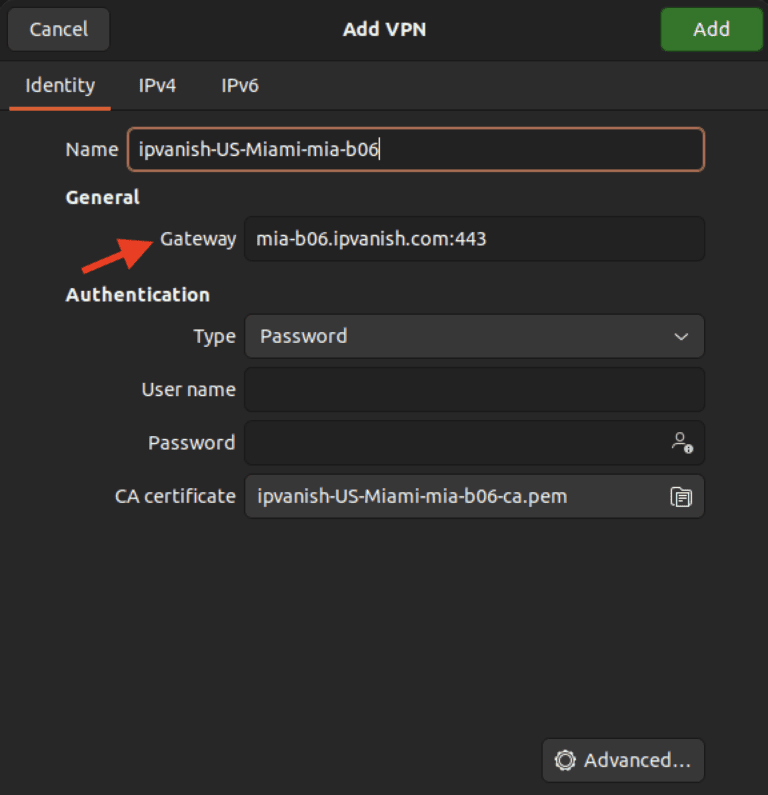Click the chevron arrow in Type combo box
The image size is (768, 795).
pos(681,337)
